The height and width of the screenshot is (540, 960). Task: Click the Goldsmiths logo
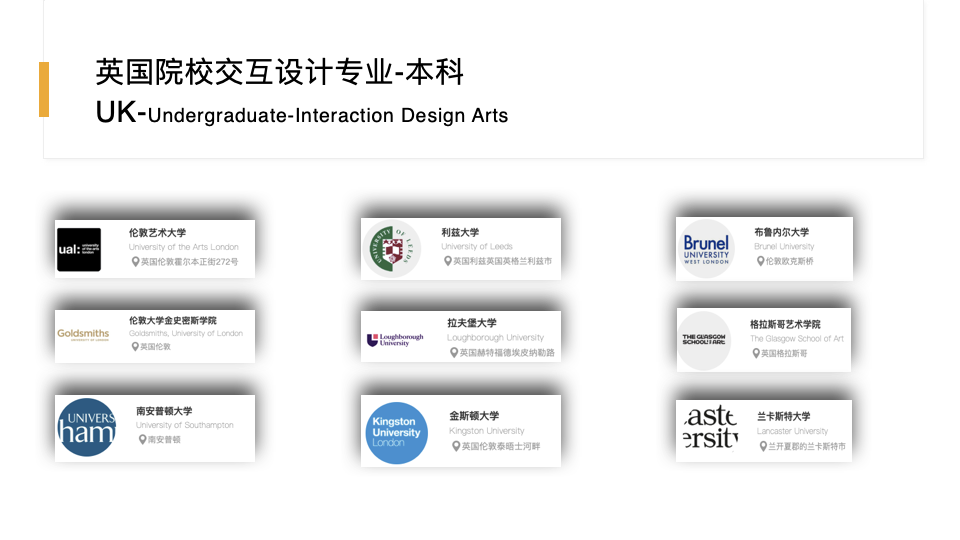click(83, 334)
